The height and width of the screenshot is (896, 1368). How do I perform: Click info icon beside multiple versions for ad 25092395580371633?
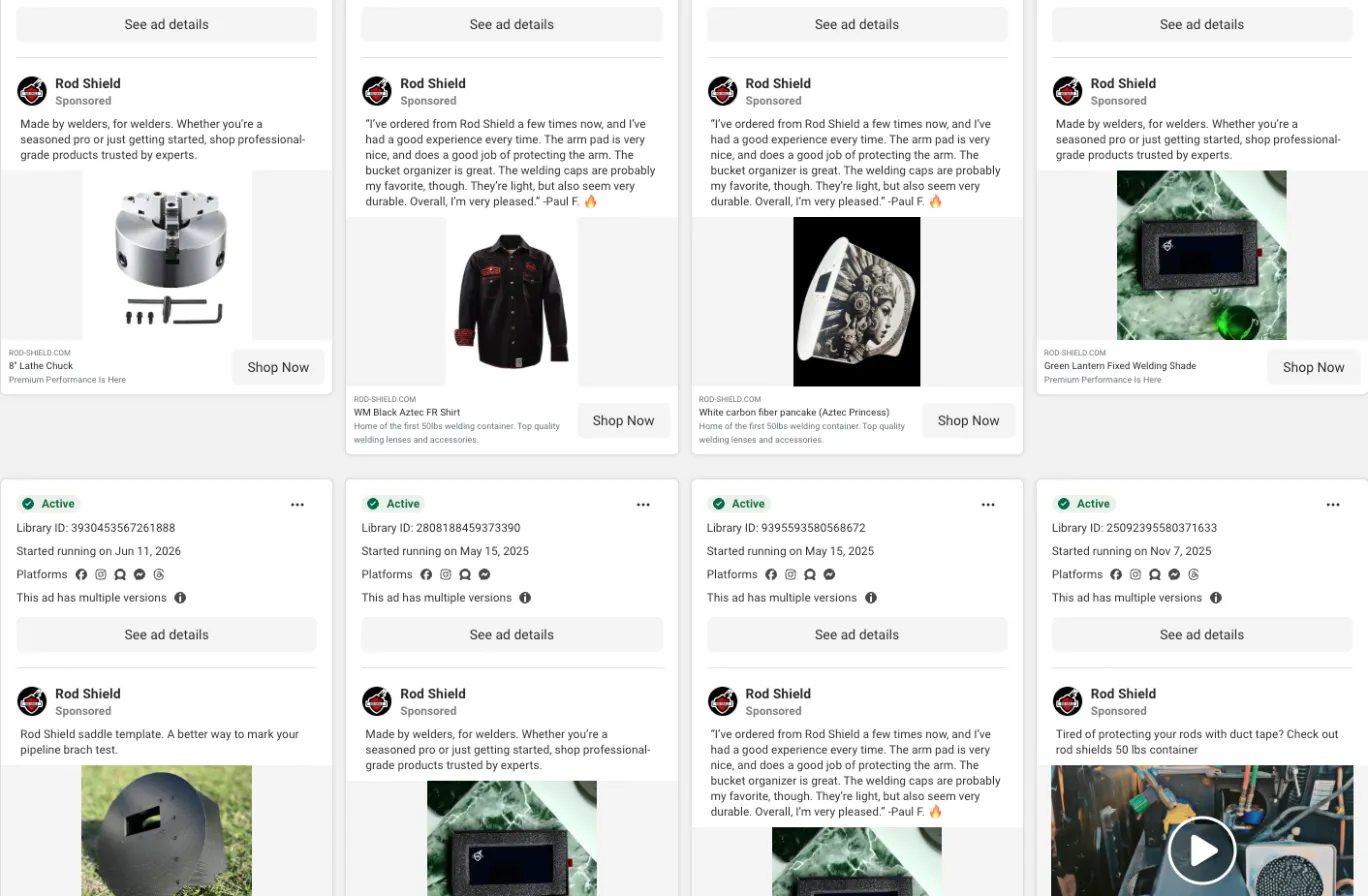1216,598
